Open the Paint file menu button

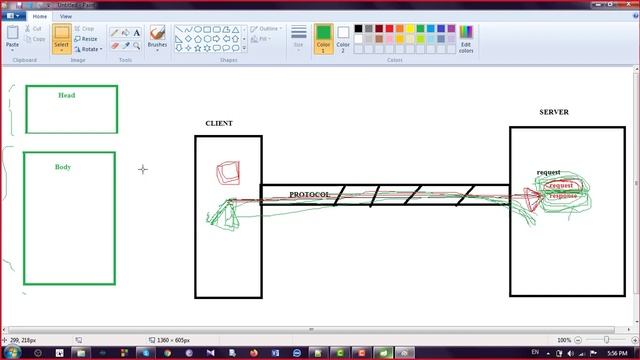coord(13,16)
